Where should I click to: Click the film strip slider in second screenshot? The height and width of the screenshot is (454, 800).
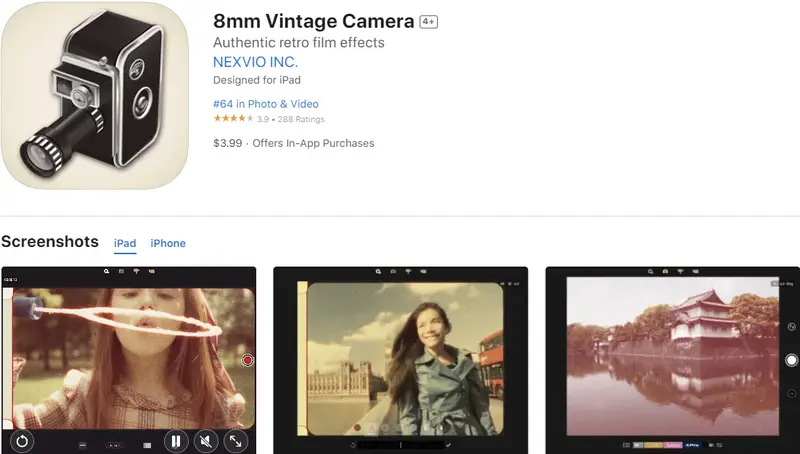tap(400, 444)
